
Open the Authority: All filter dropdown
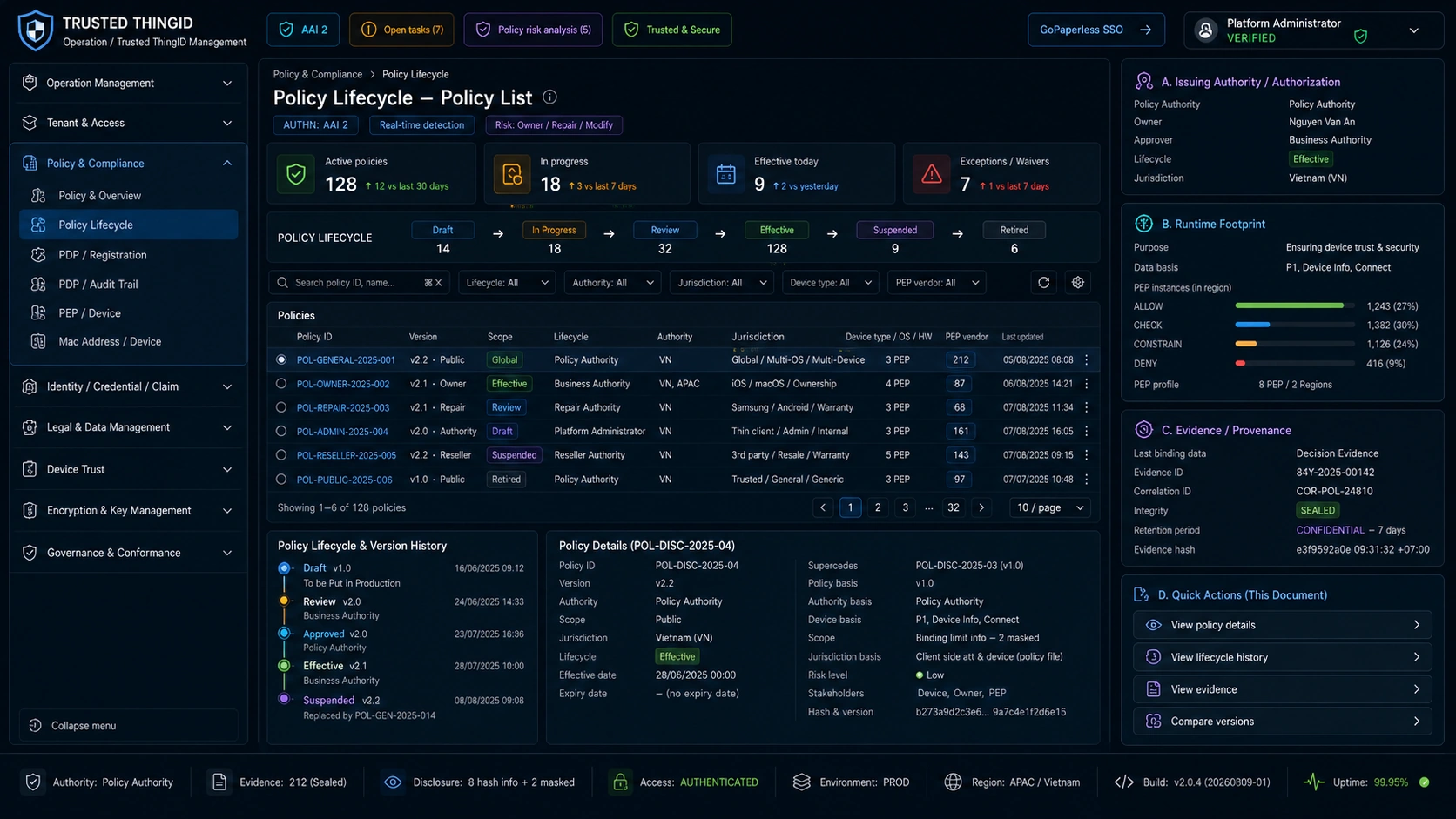(x=612, y=283)
